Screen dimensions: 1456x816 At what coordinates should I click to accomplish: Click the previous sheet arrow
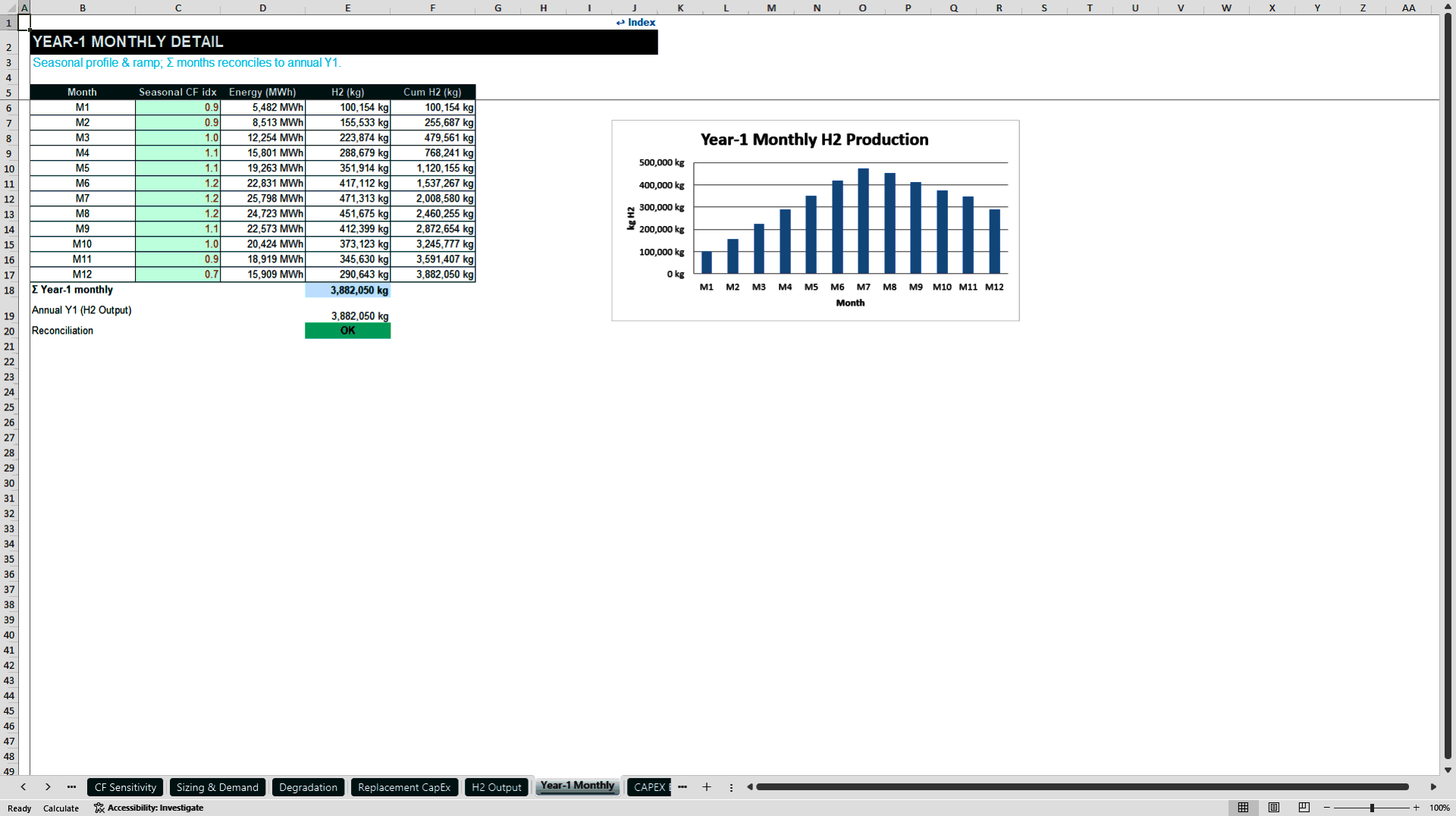pos(24,787)
